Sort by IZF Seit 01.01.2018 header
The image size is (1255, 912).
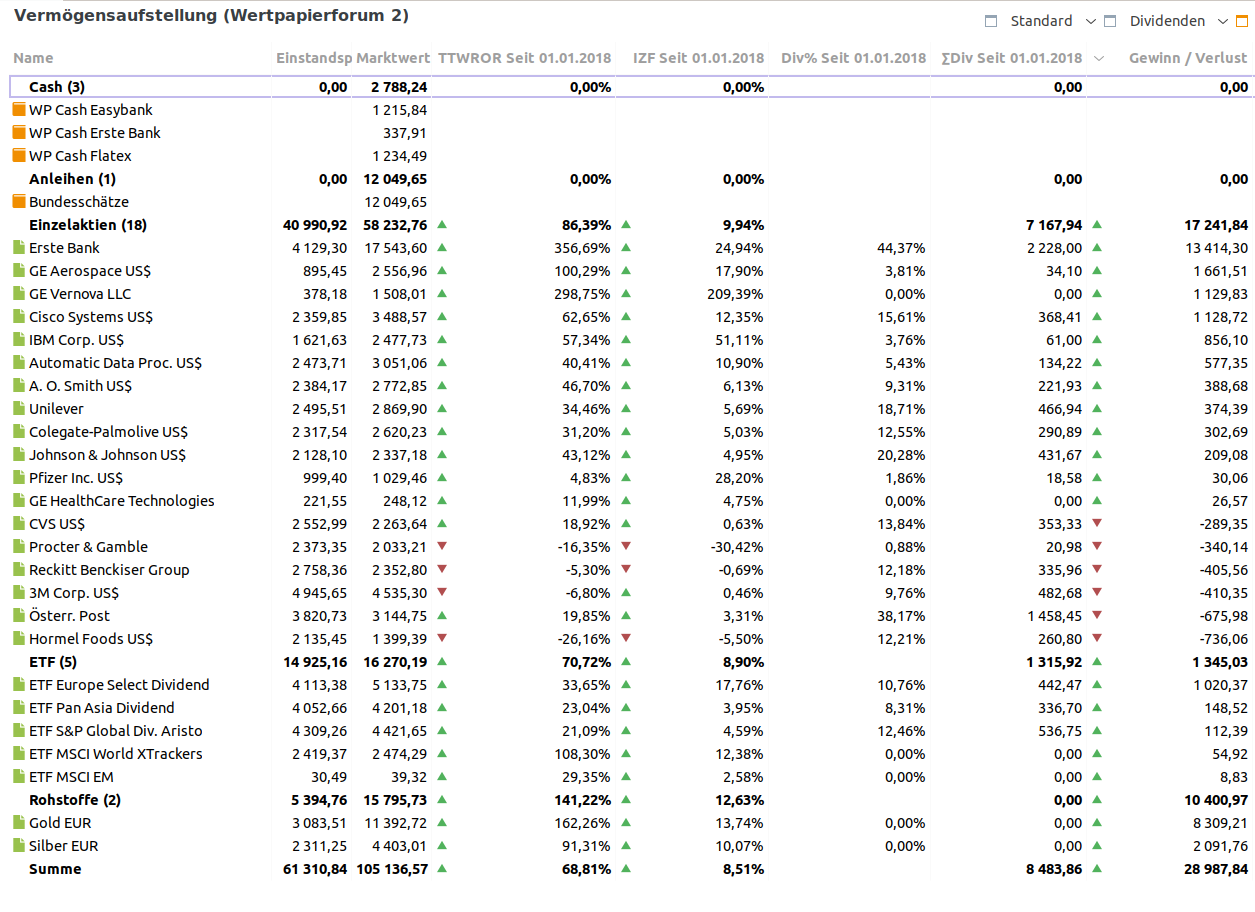698,58
